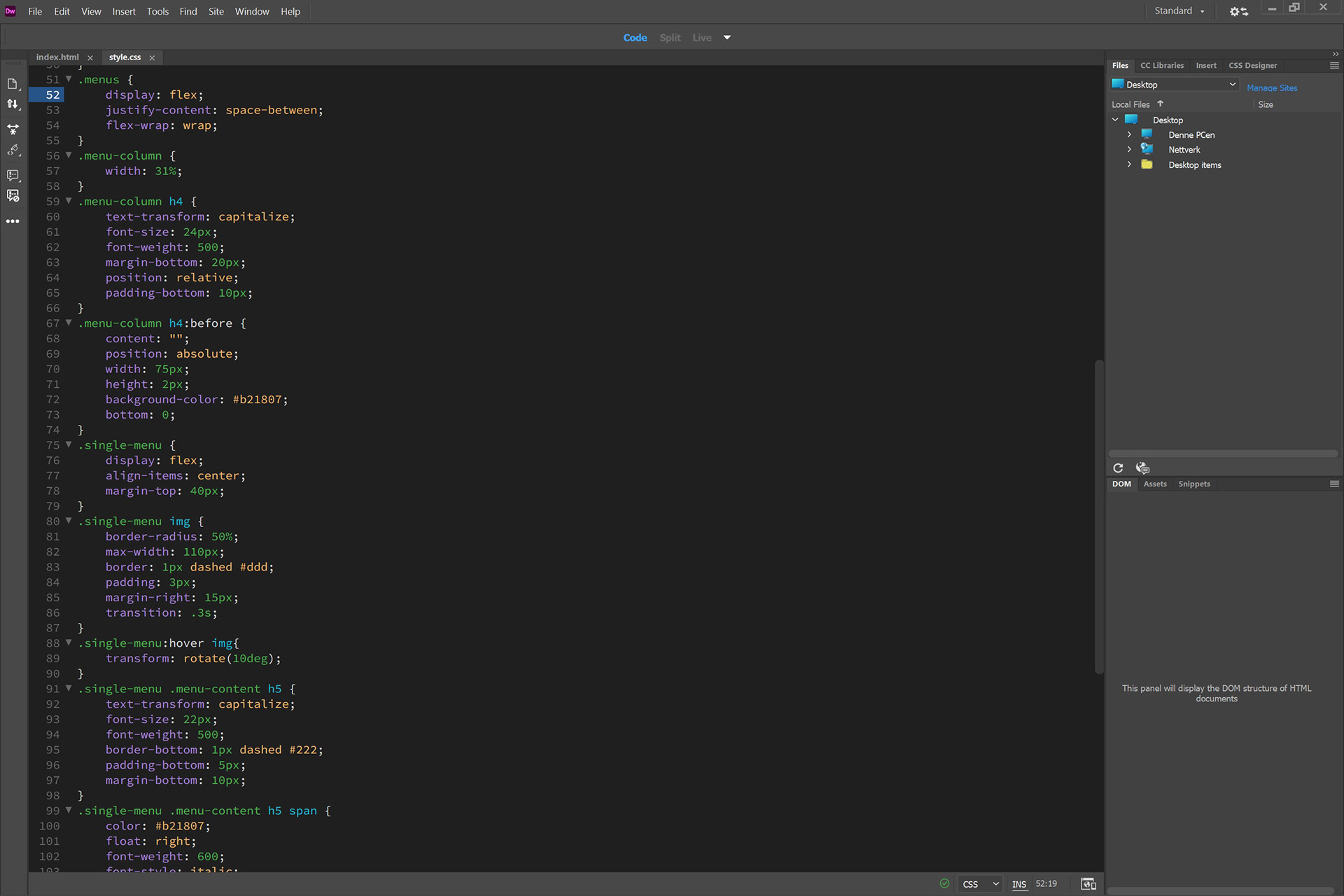Expand the Denne PCen tree node
This screenshot has width=1344, height=896.
click(x=1129, y=134)
